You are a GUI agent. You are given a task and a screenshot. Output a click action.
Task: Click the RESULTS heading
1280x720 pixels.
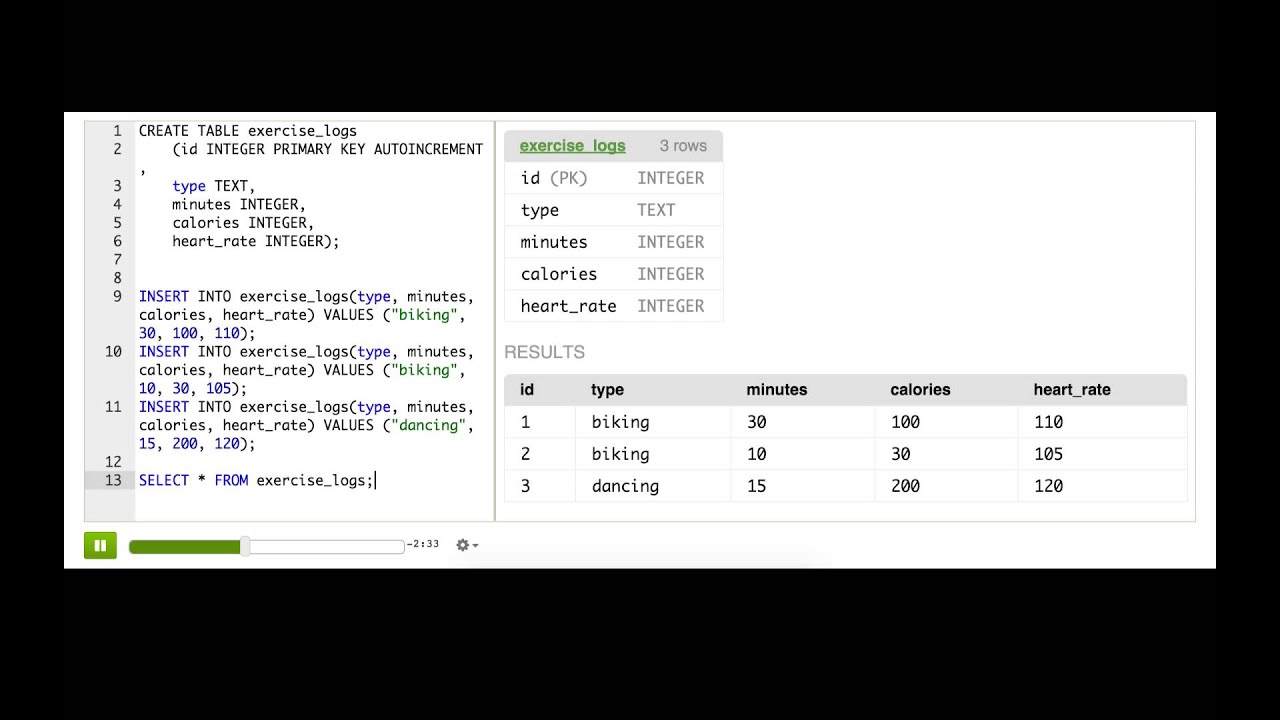(544, 352)
